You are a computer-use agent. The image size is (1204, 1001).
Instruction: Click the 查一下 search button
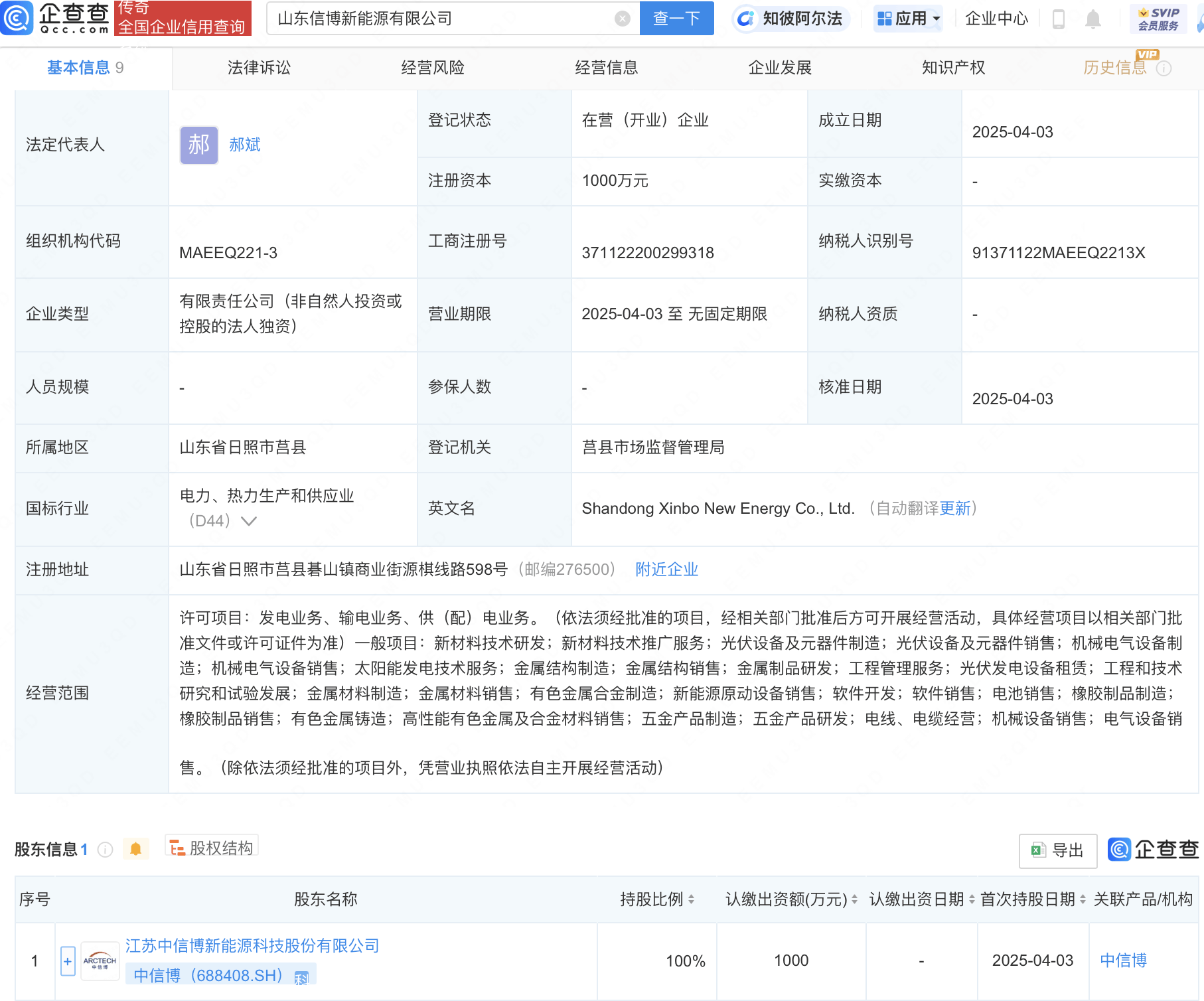click(x=676, y=18)
